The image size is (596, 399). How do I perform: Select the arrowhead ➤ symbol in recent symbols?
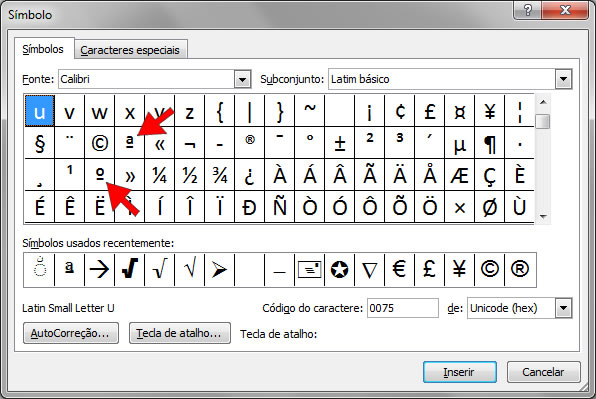point(220,269)
